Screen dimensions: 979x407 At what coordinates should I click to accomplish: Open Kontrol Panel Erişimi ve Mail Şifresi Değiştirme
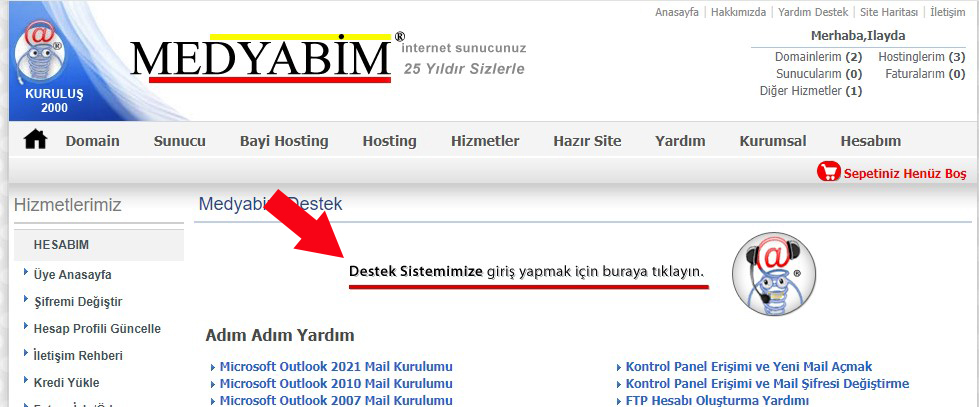[x=767, y=383]
